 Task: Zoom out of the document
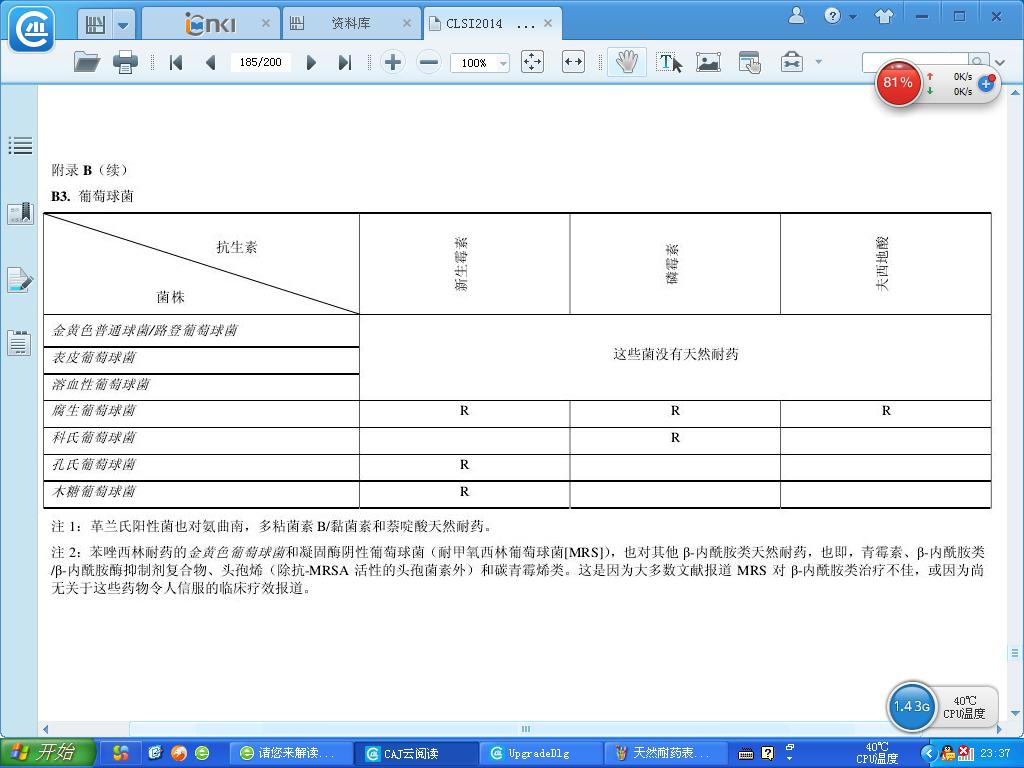428,62
